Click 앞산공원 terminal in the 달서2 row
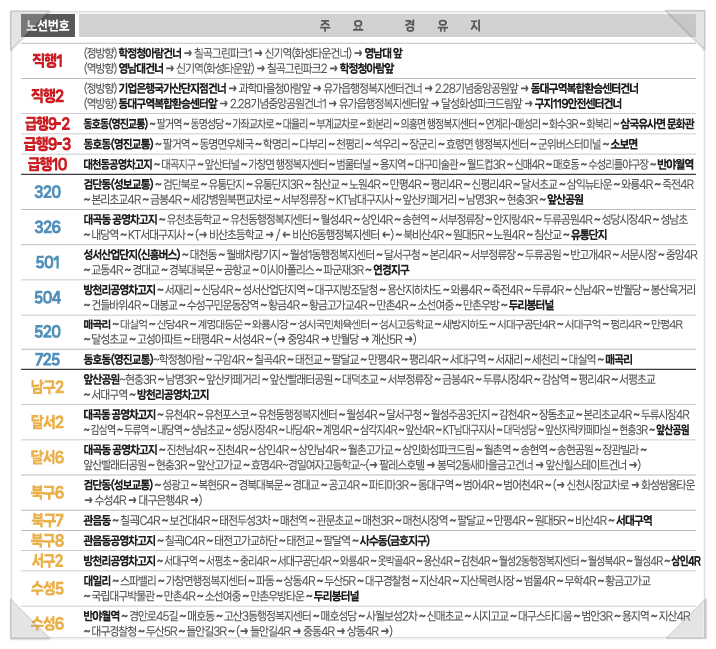Screen dimensions: 716x649 coord(673,430)
